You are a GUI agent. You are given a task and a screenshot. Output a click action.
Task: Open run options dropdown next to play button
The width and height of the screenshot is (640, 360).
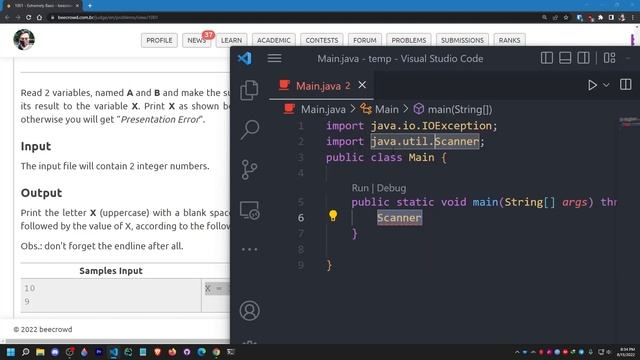coord(606,85)
